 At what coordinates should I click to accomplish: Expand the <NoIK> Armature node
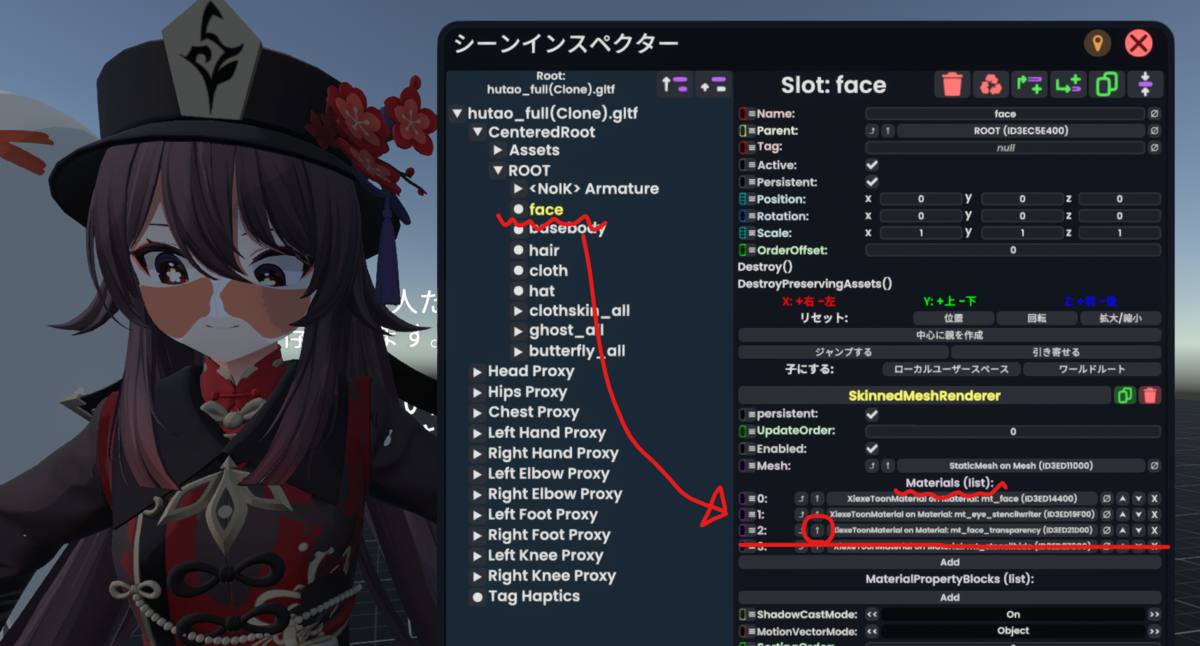[518, 189]
